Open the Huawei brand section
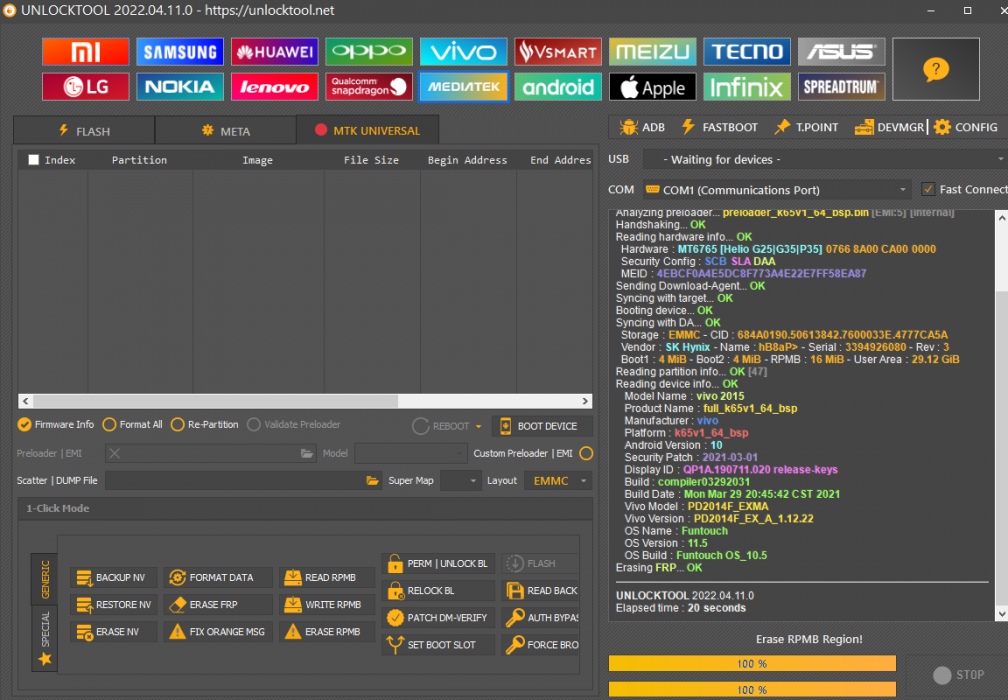The width and height of the screenshot is (1008, 700). (274, 52)
